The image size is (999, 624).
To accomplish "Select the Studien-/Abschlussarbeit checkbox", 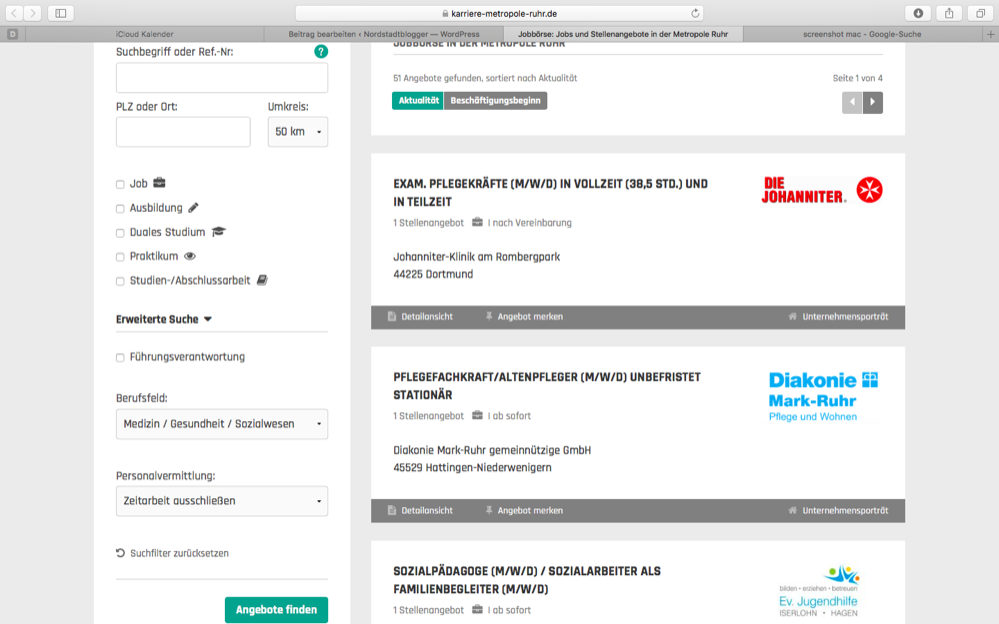I will coord(120,281).
